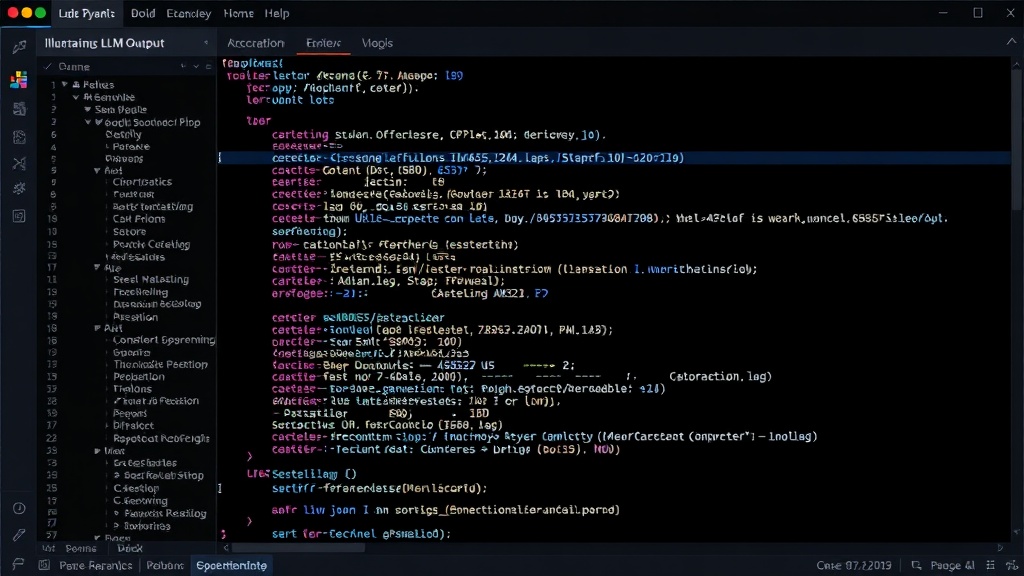Click the icon right of 'Cane 07.22019' in status bar
This screenshot has width=1024, height=576.
click(x=916, y=566)
